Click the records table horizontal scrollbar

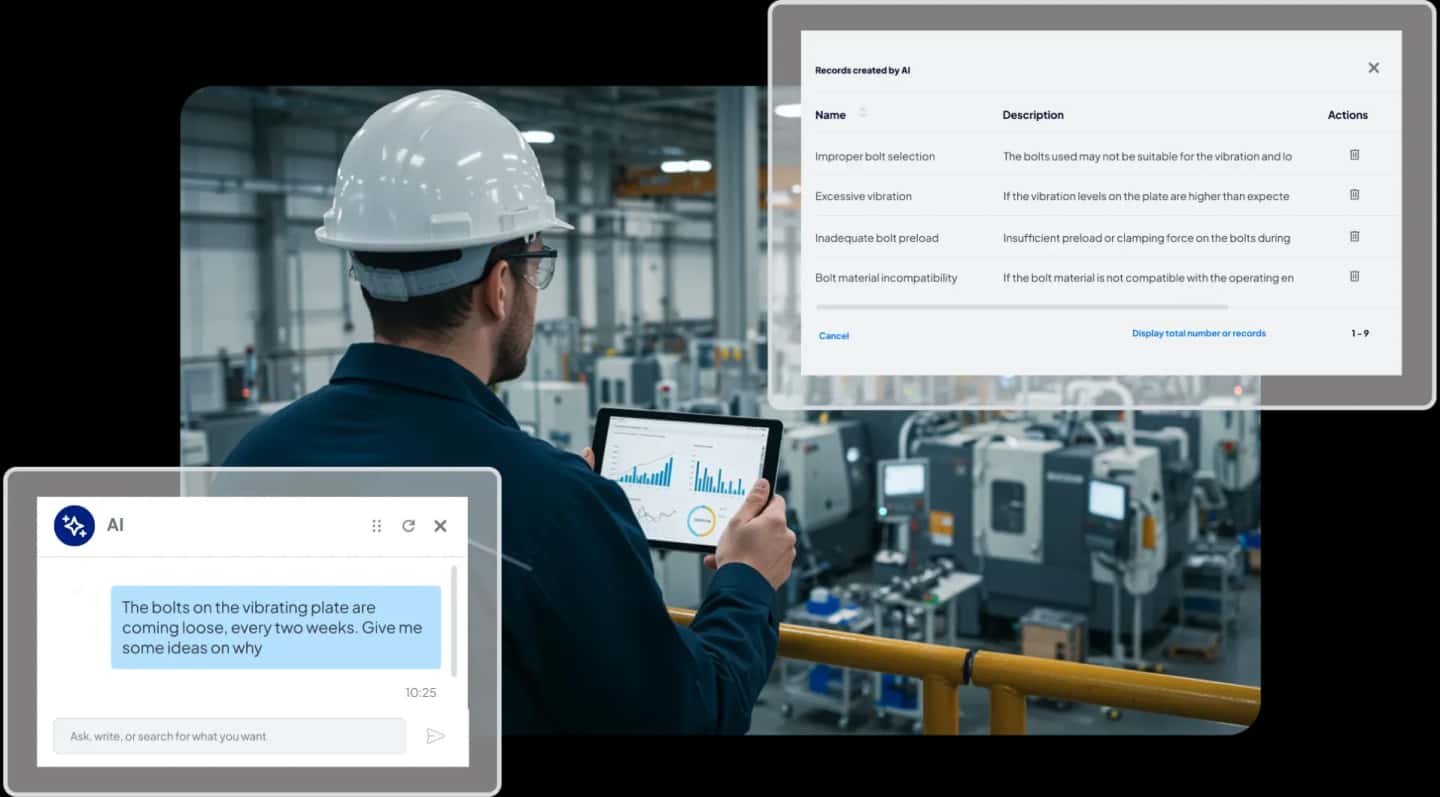click(x=1022, y=307)
